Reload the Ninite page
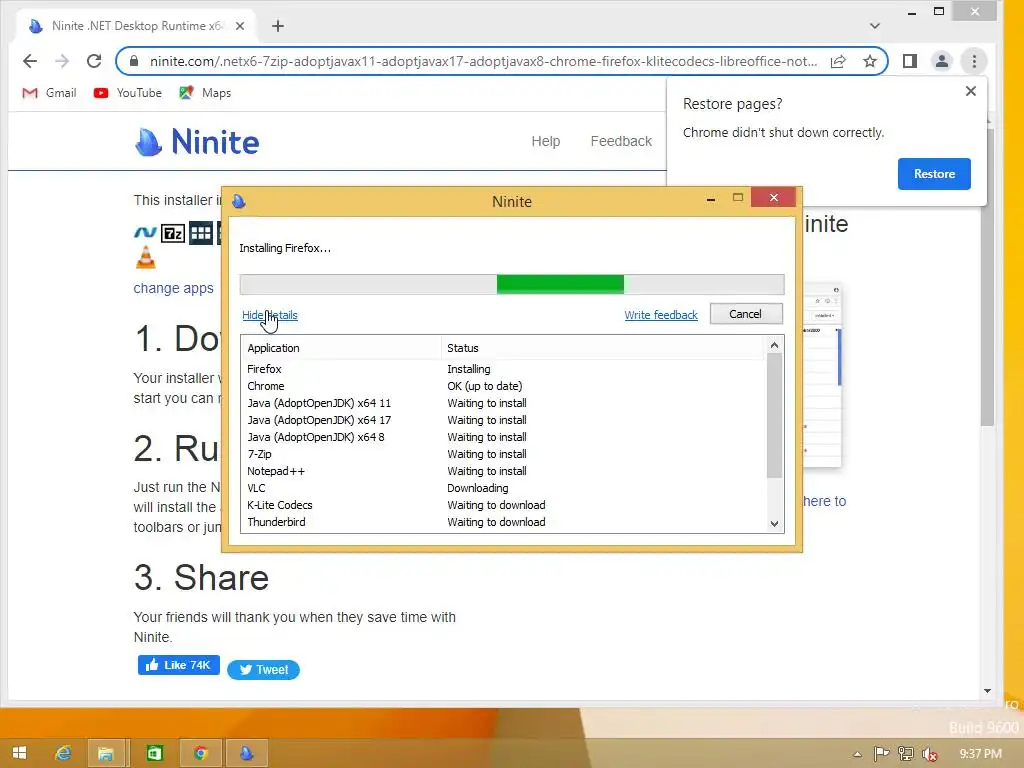Viewport: 1024px width, 768px height. pos(94,61)
